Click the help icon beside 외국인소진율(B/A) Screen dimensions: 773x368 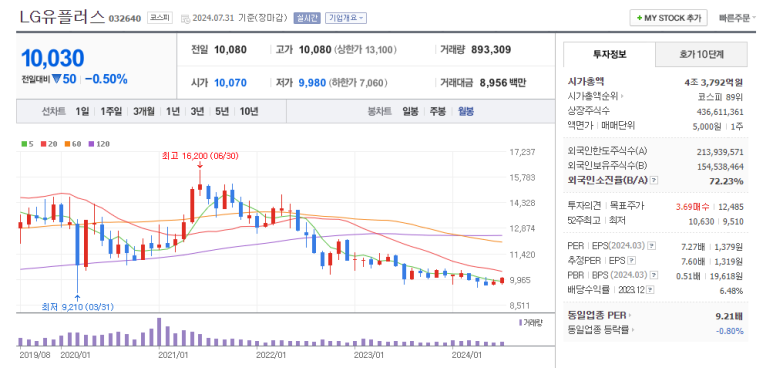point(654,181)
